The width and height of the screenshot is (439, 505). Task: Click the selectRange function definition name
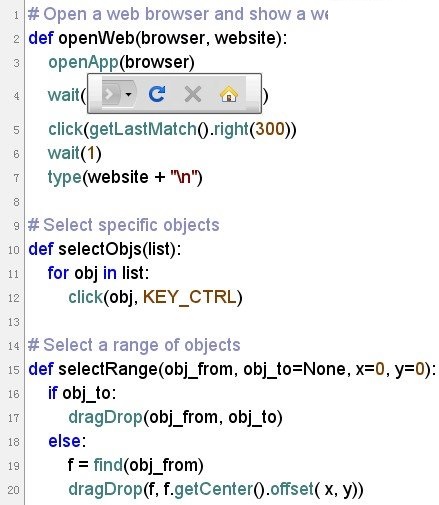tap(108, 369)
